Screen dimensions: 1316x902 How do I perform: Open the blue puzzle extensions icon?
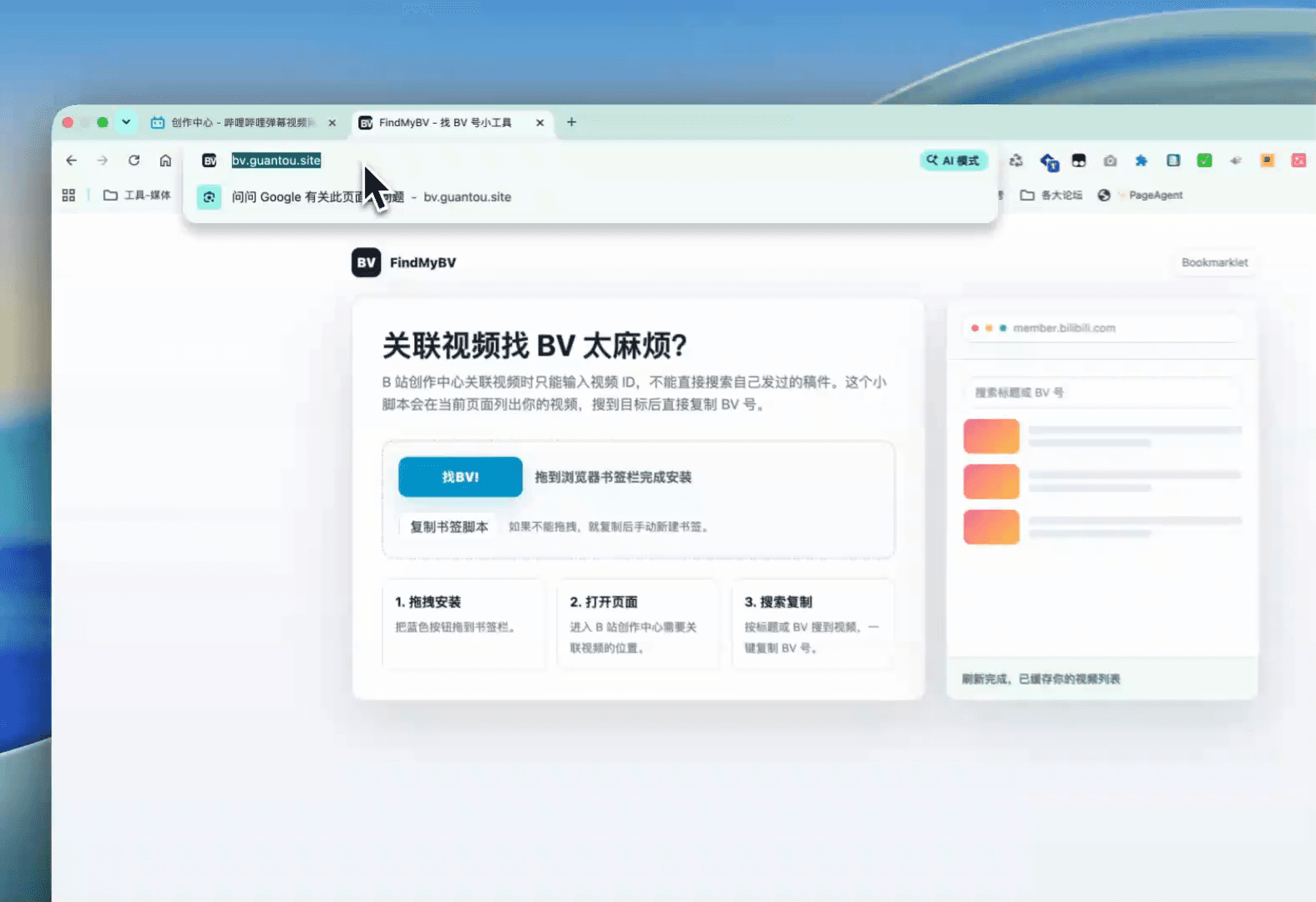[1141, 160]
